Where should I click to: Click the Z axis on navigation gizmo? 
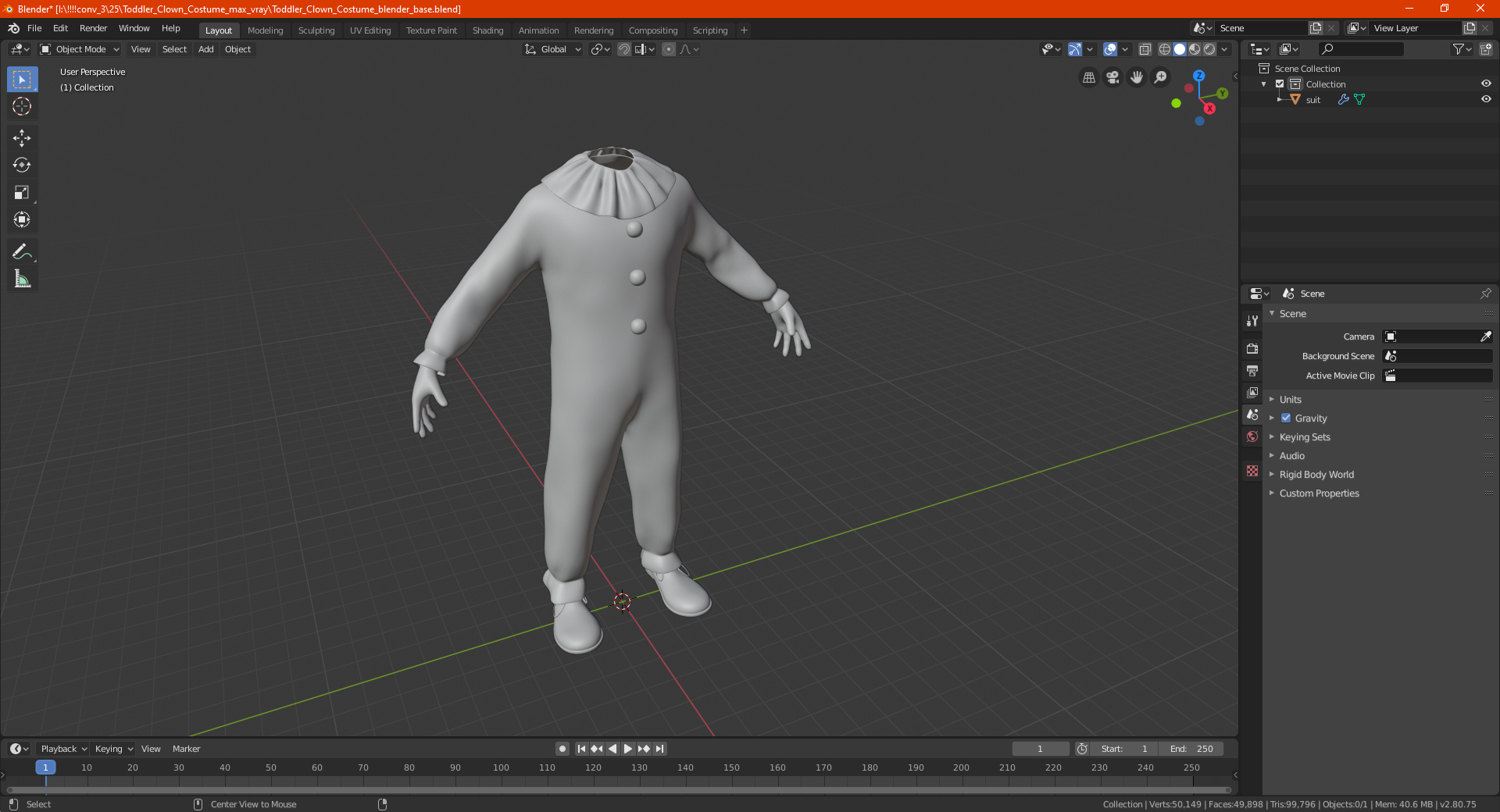[1198, 76]
